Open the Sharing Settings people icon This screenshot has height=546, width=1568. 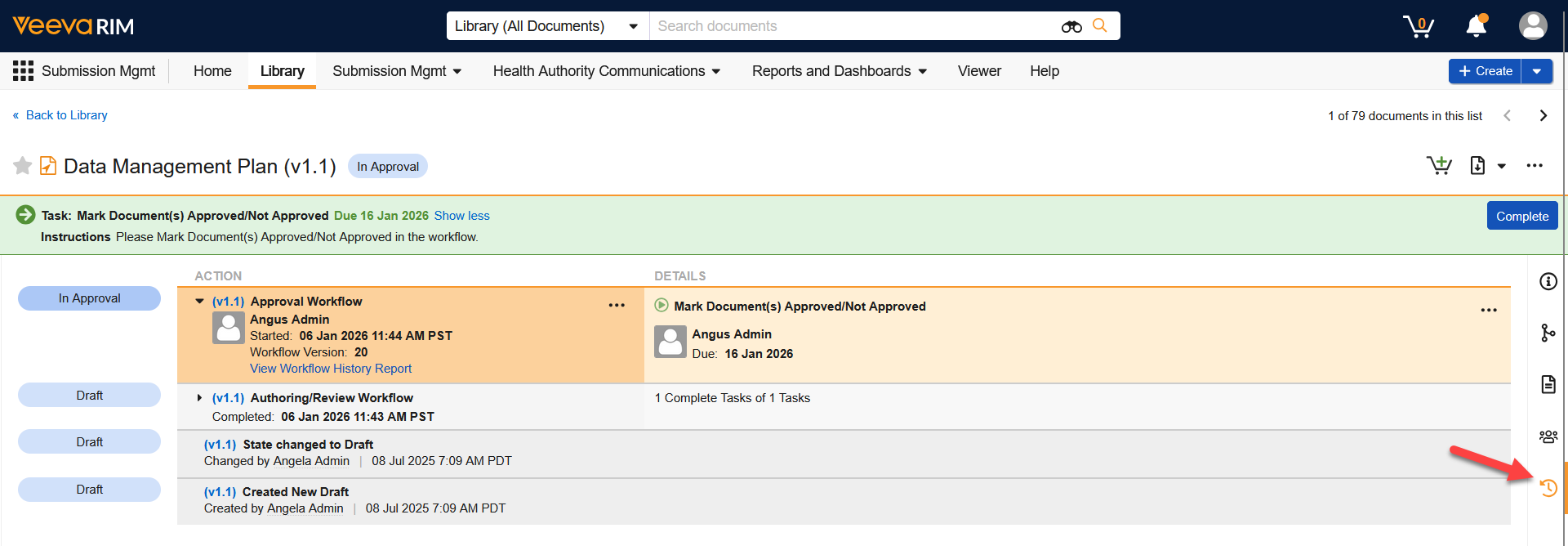click(1548, 436)
